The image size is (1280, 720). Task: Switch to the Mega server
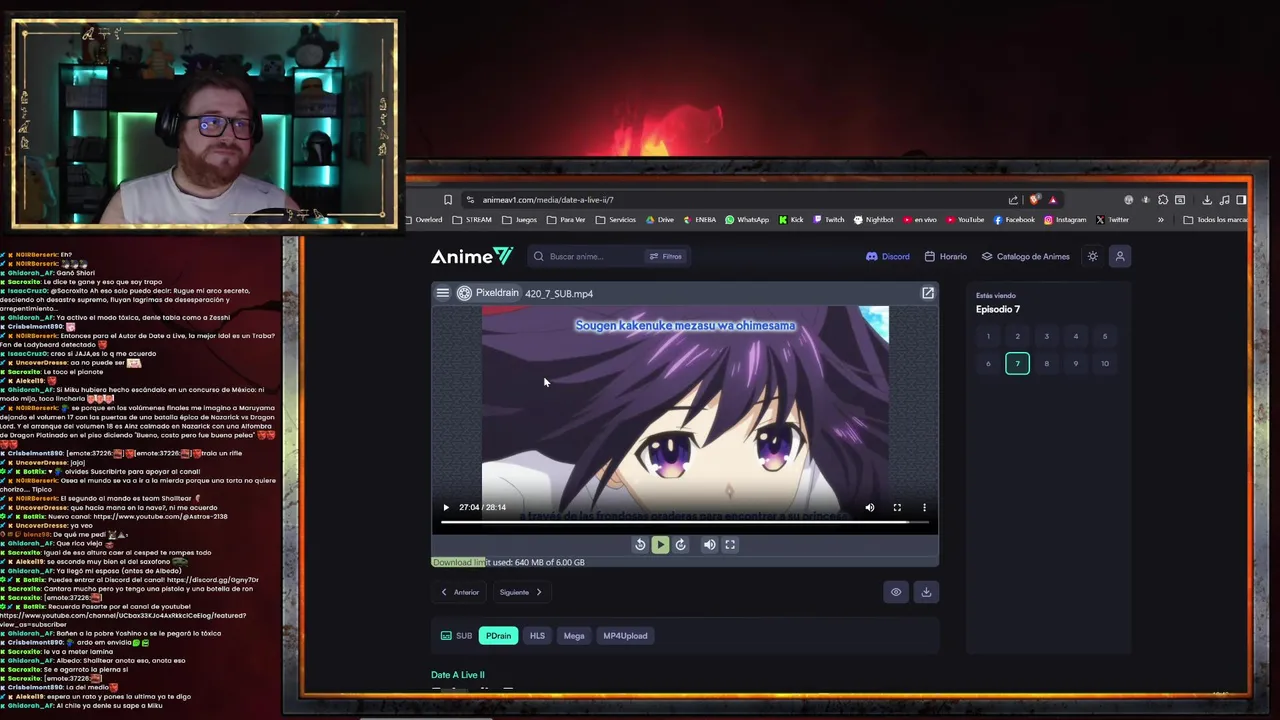point(574,636)
